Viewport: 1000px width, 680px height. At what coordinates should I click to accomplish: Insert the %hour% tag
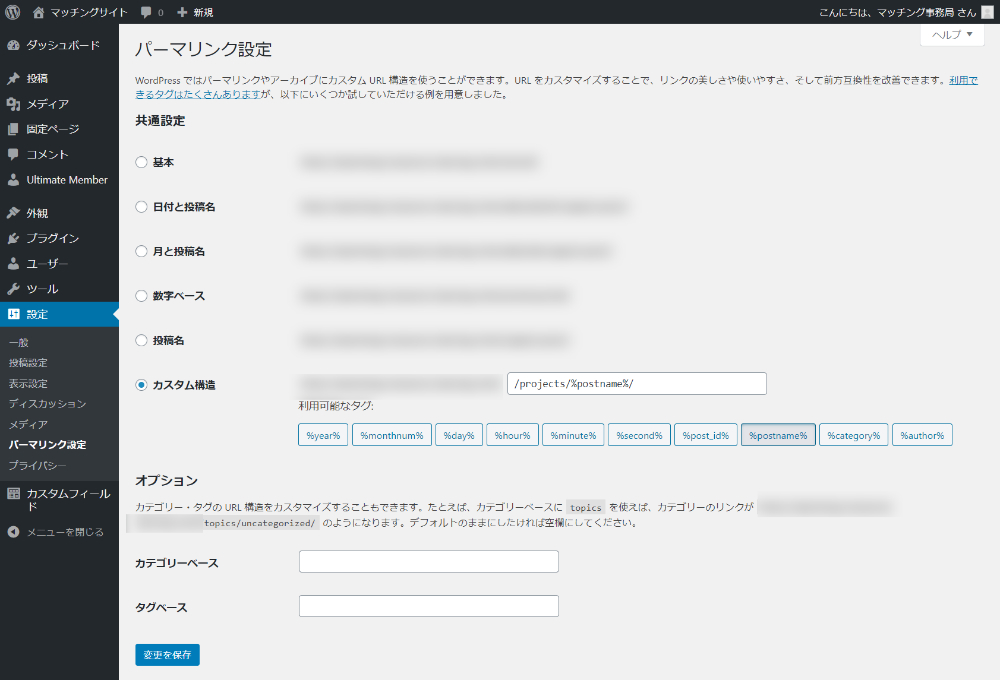(512, 435)
